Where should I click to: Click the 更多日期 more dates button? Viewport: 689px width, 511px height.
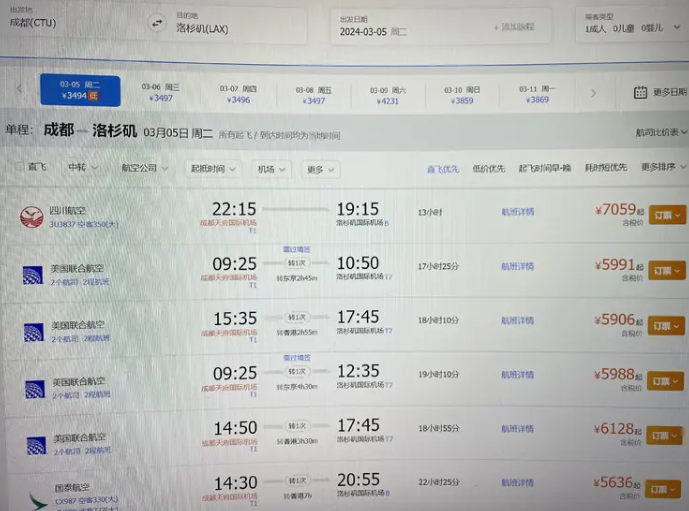pyautogui.click(x=660, y=92)
